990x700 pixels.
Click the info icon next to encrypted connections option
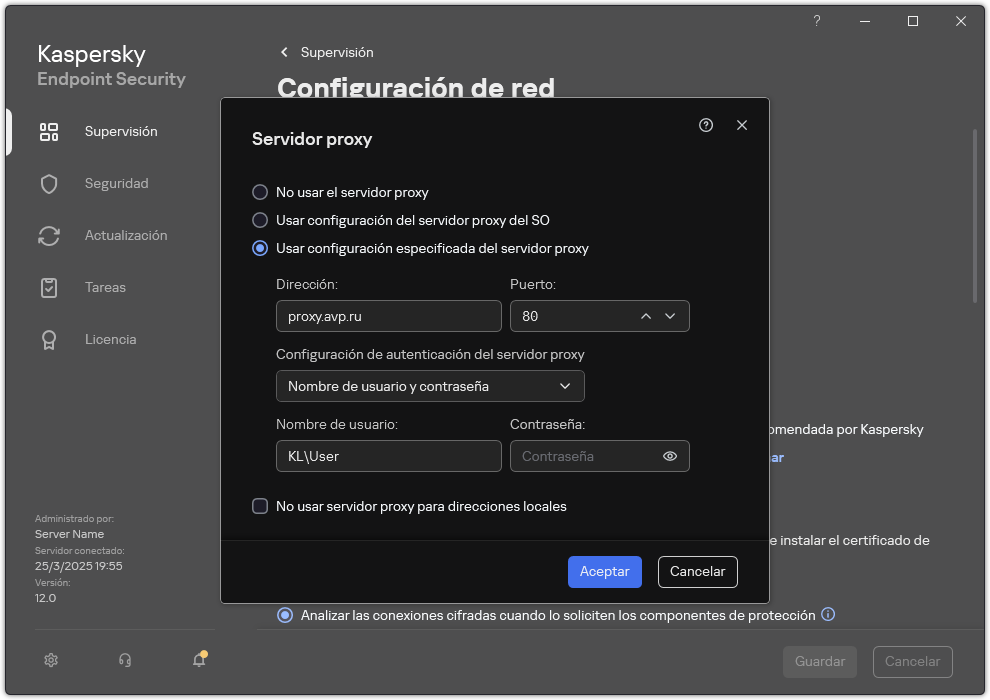pos(827,615)
